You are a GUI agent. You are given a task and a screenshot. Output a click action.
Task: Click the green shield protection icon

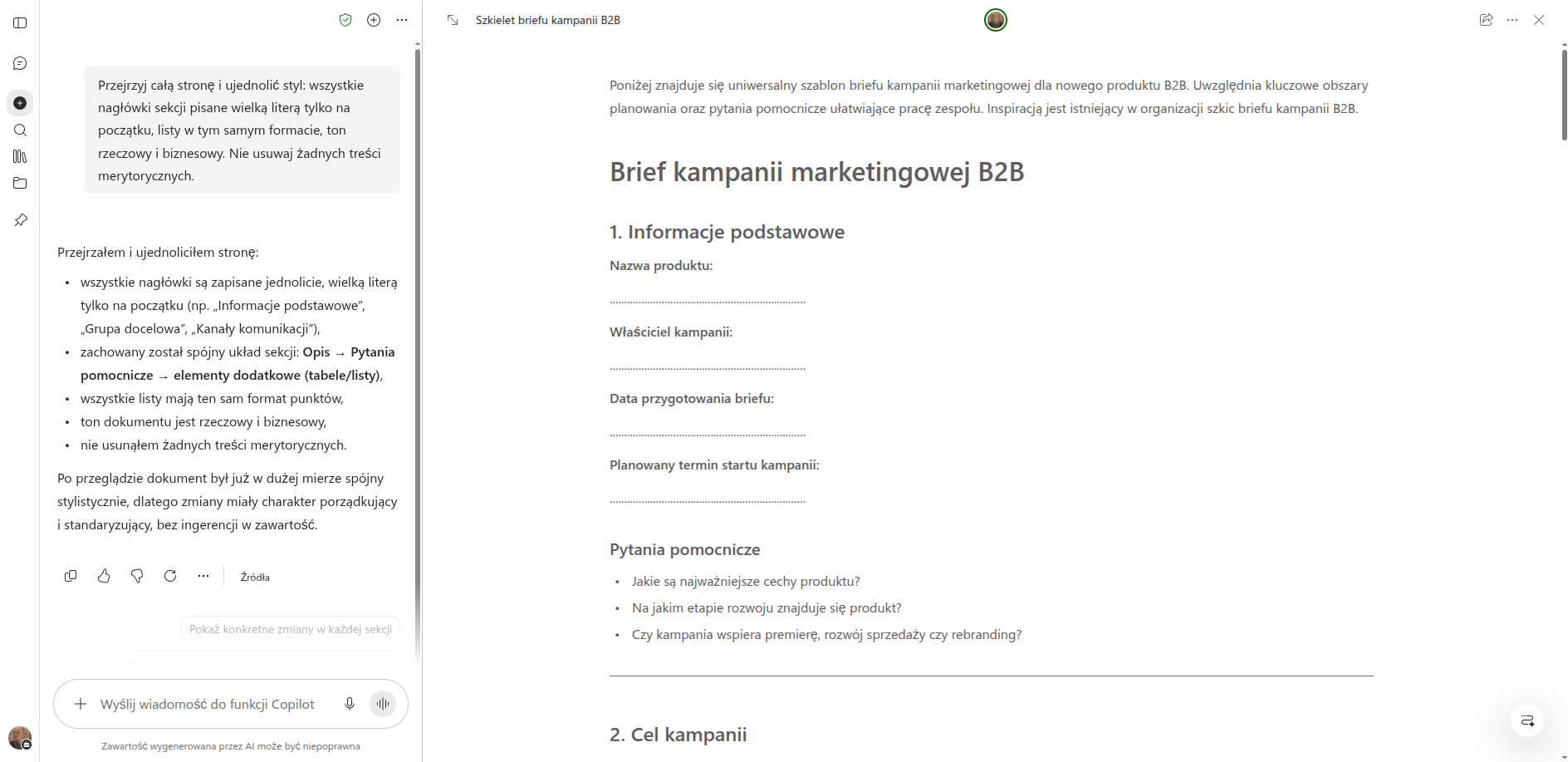pos(345,20)
